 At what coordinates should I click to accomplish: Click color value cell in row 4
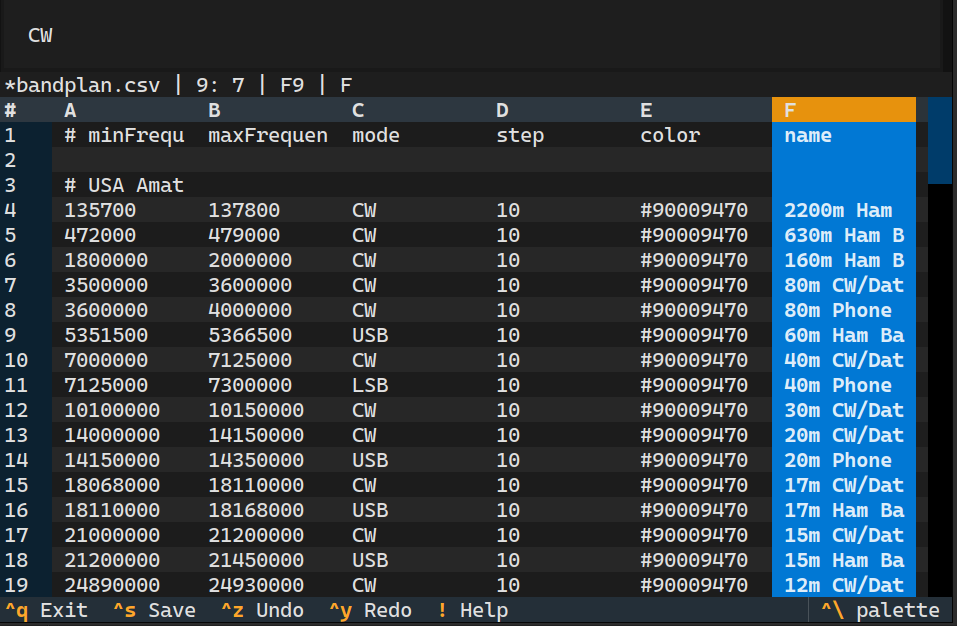pyautogui.click(x=699, y=210)
